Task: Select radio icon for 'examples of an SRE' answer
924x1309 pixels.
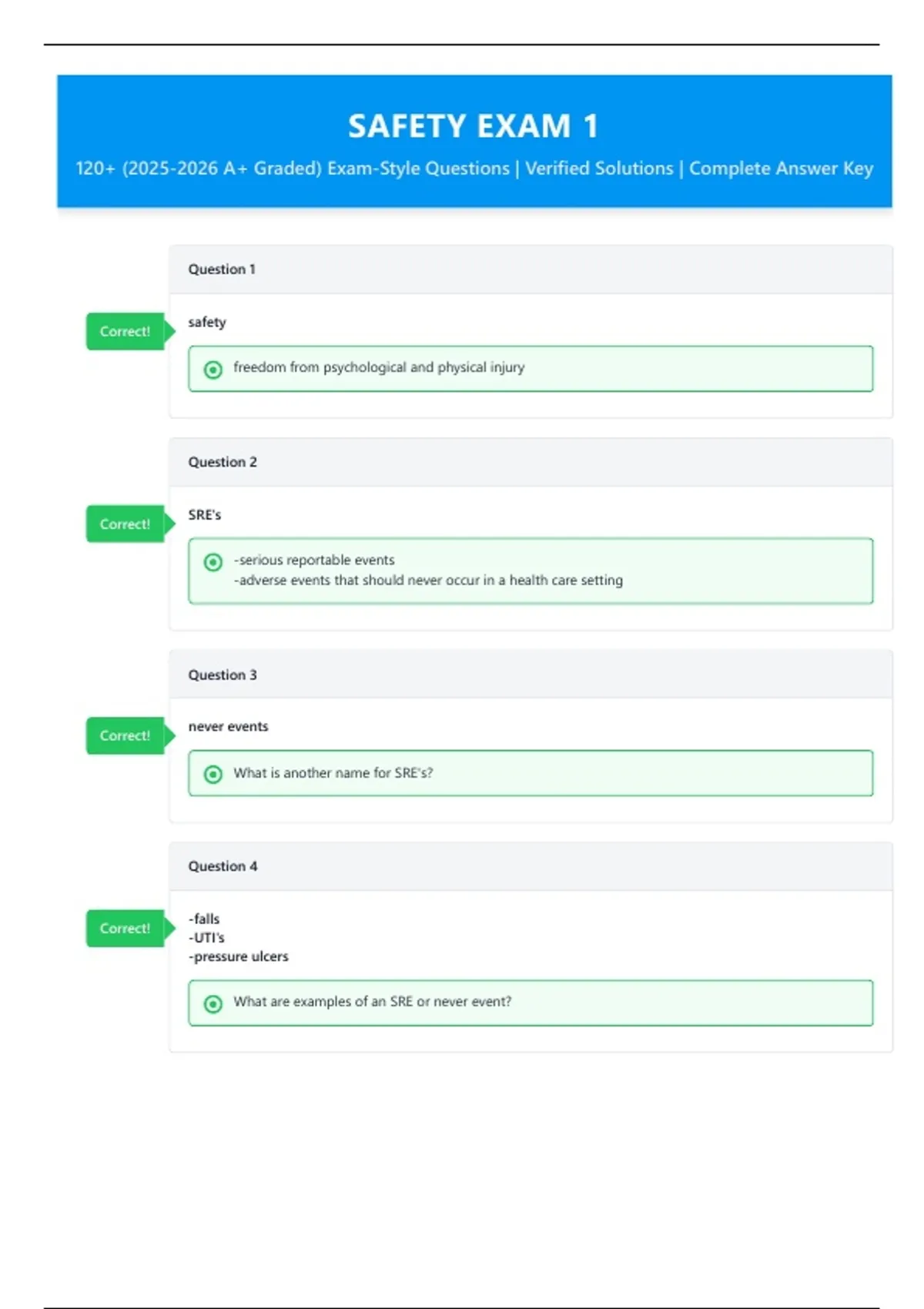Action: [213, 1003]
